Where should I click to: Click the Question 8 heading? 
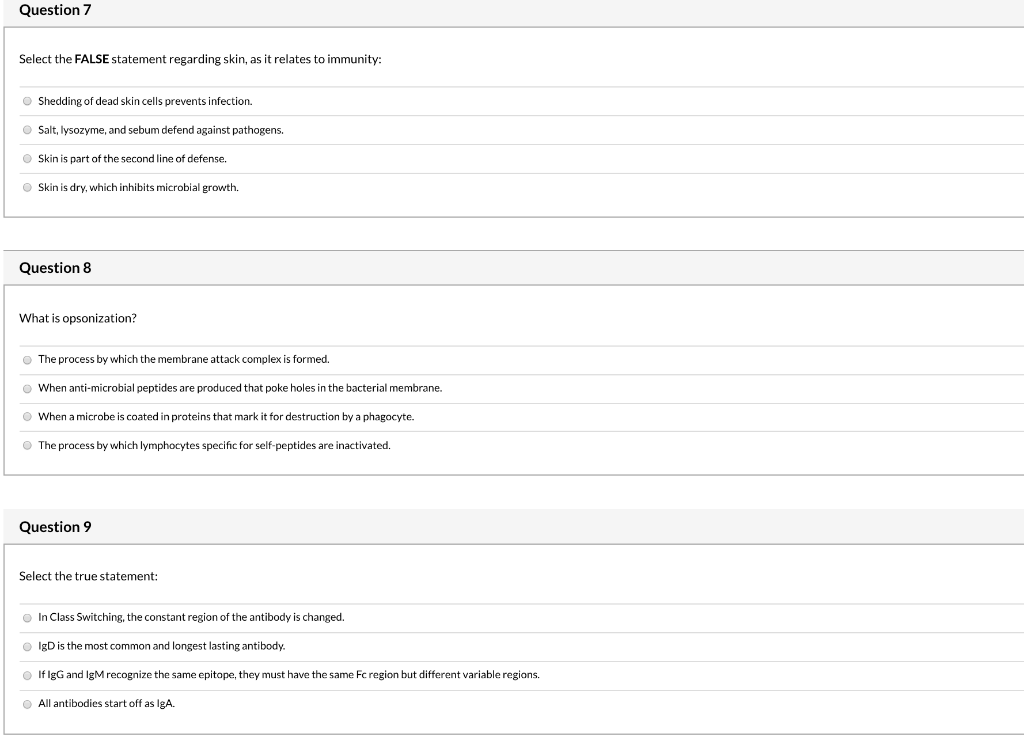pos(55,268)
